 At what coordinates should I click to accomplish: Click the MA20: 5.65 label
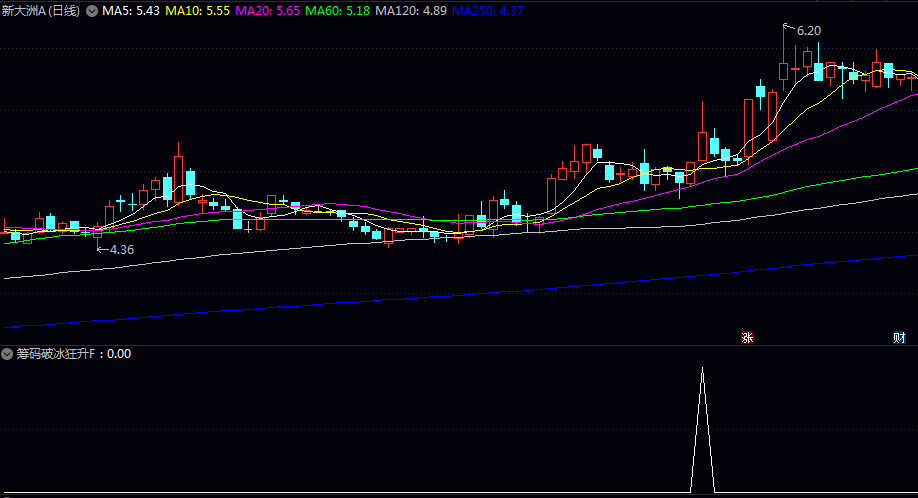268,11
